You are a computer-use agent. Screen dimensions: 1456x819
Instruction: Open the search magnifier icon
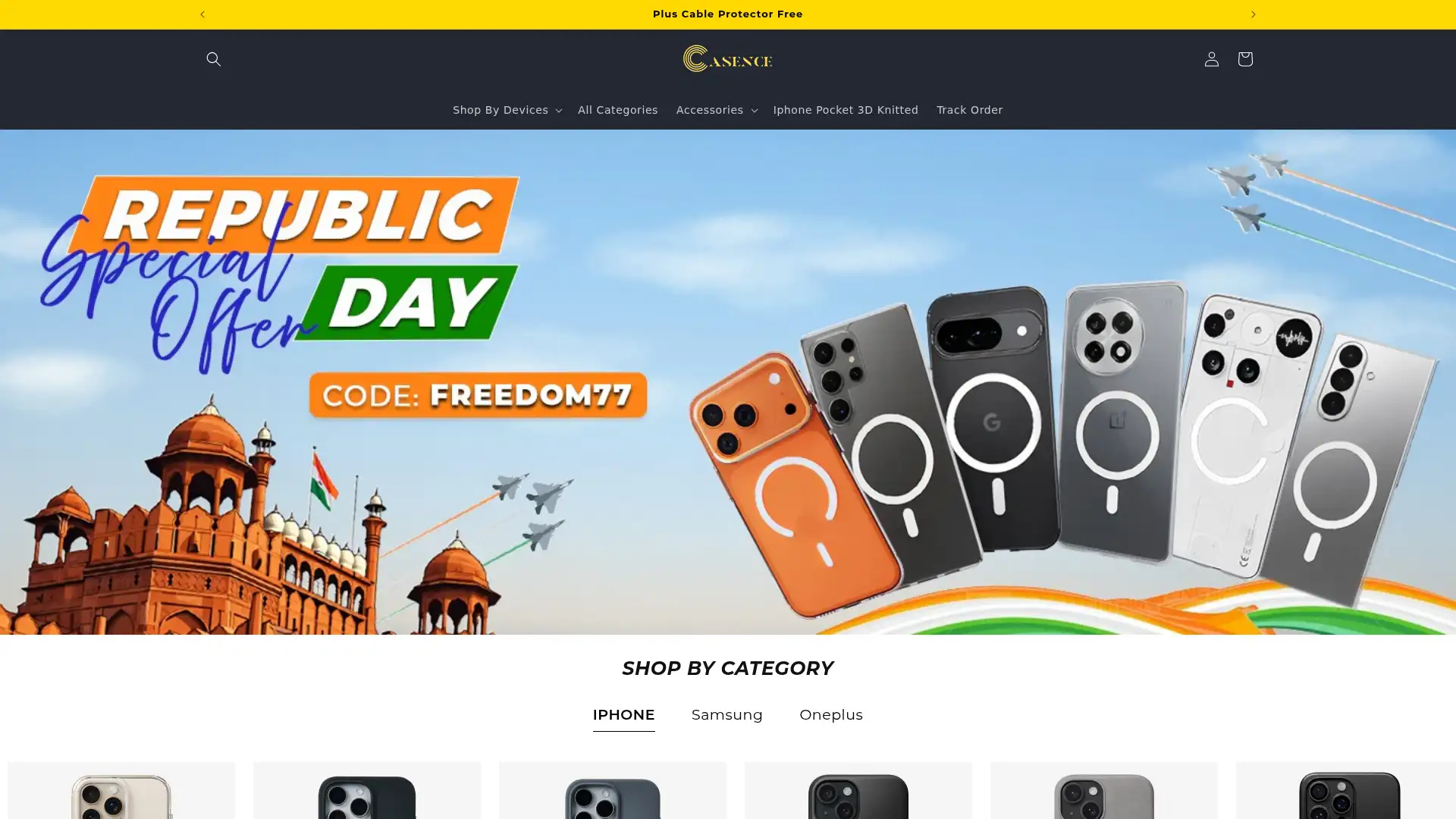(x=213, y=59)
